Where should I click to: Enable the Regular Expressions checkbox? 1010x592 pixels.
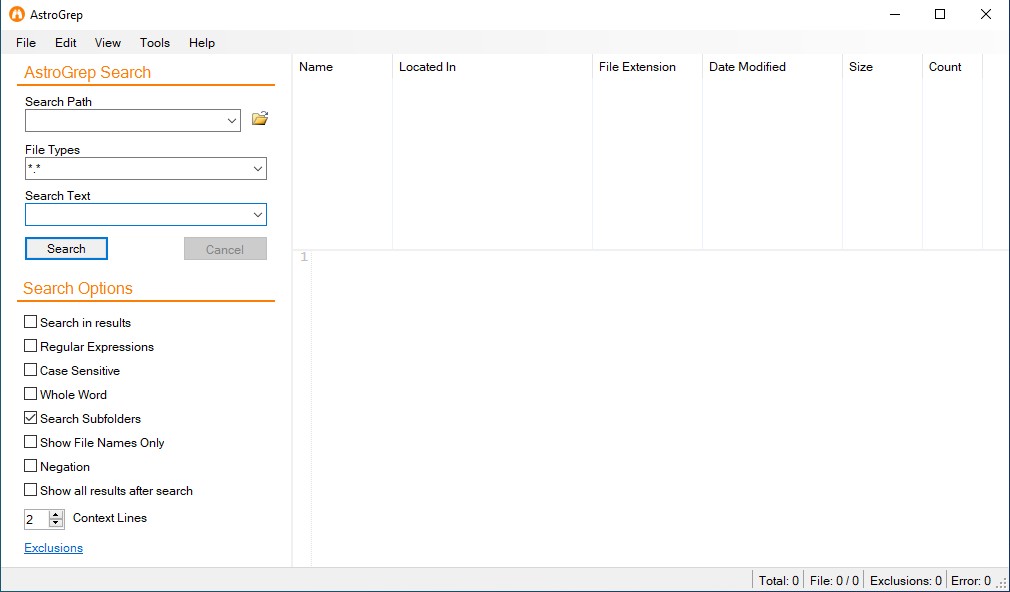(x=30, y=346)
